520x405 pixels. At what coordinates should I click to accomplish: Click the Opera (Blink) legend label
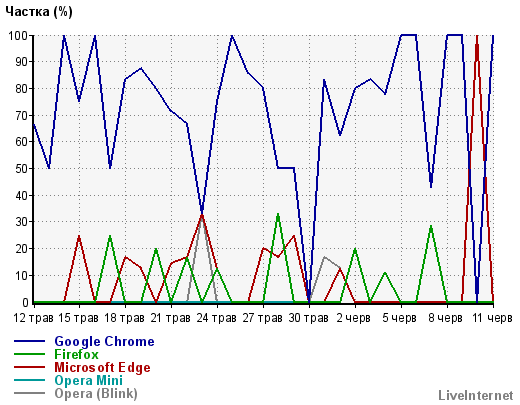[96, 394]
